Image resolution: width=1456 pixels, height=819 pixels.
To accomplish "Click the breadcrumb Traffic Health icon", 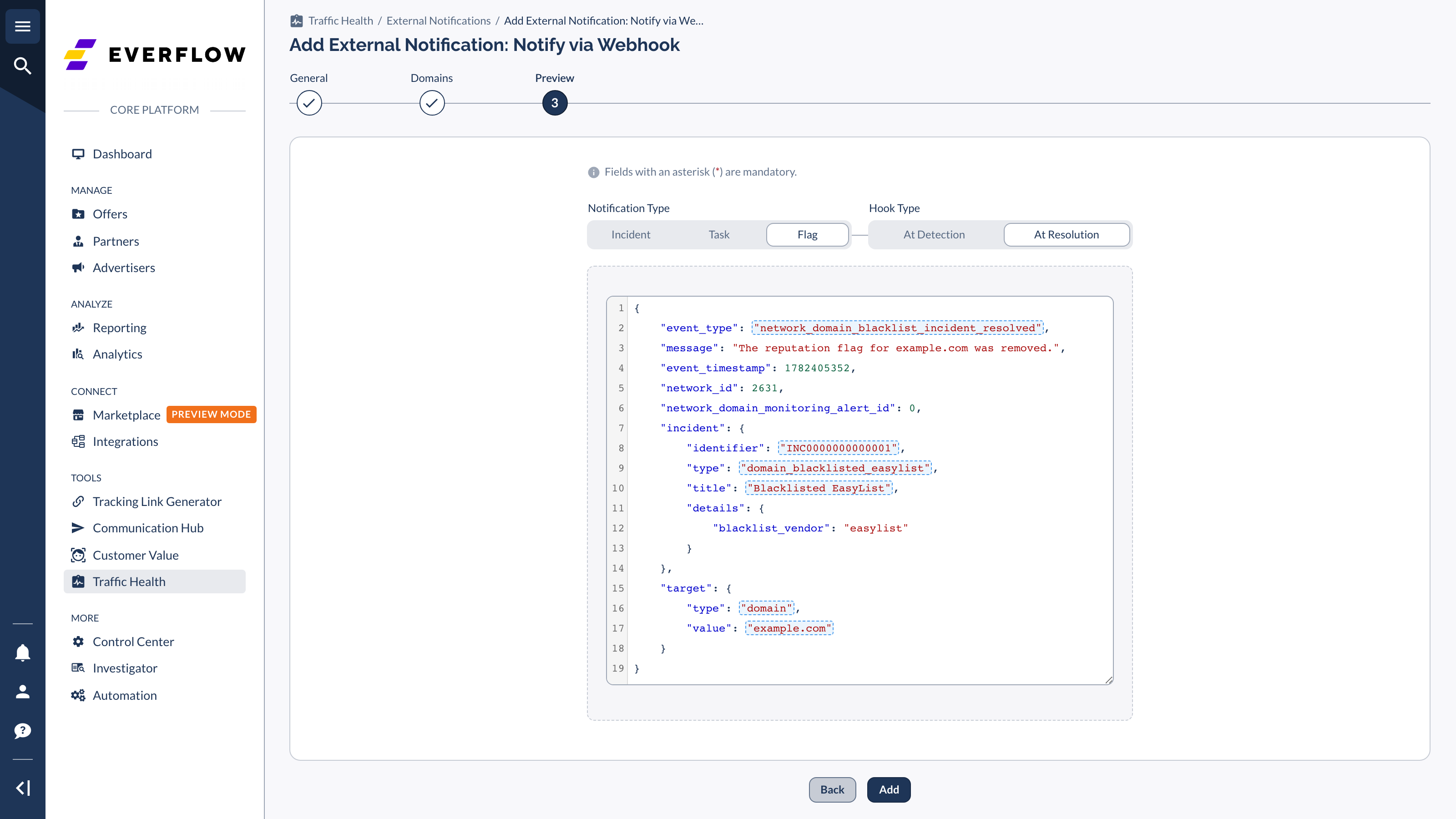I will 297,21.
